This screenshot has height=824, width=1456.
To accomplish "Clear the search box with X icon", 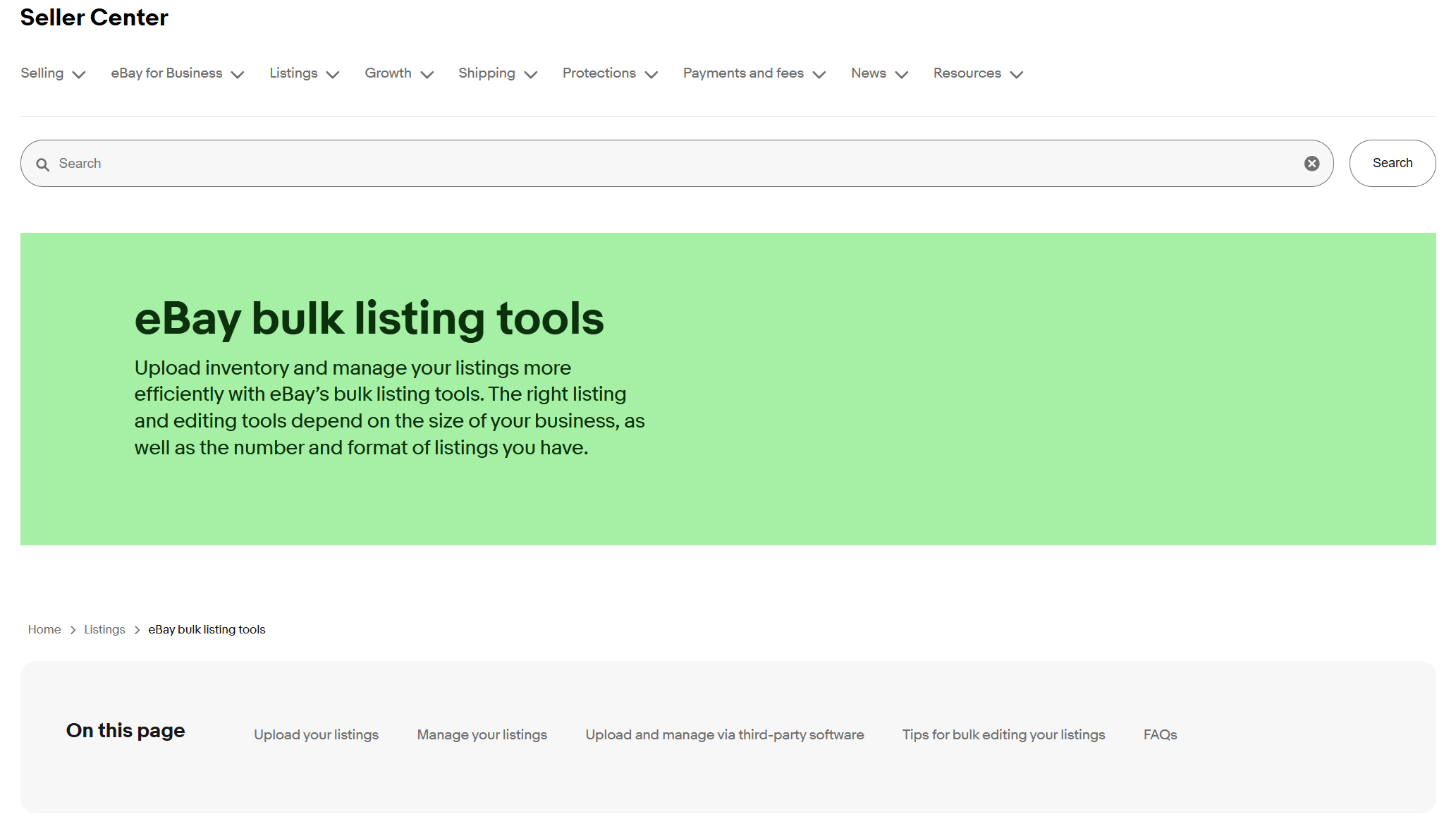I will pos(1311,164).
